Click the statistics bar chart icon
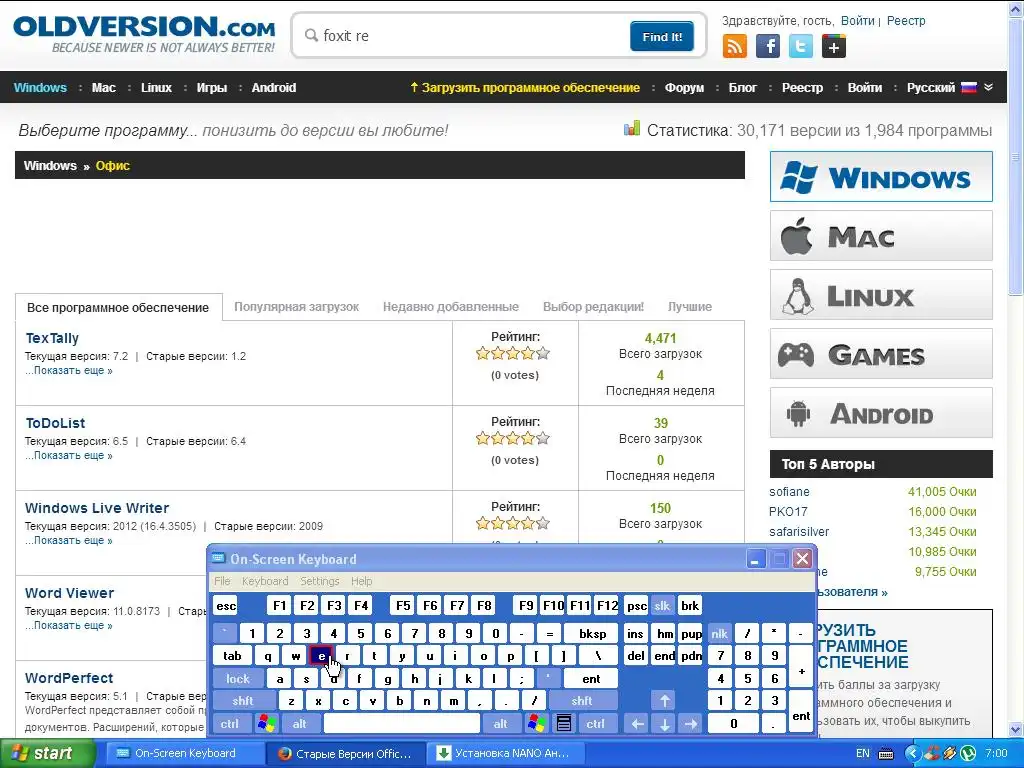 tap(632, 129)
